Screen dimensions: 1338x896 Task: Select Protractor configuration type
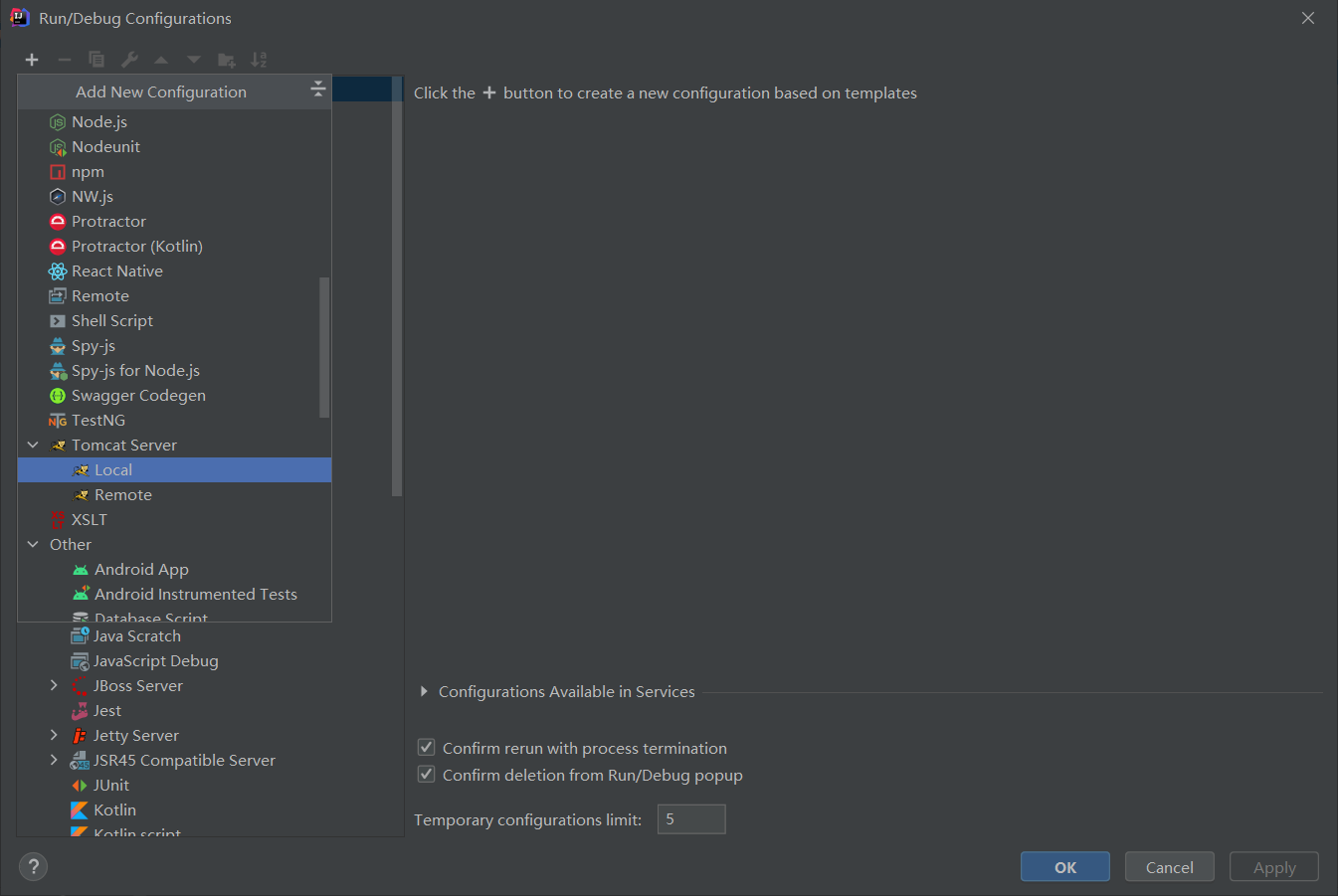click(174, 221)
